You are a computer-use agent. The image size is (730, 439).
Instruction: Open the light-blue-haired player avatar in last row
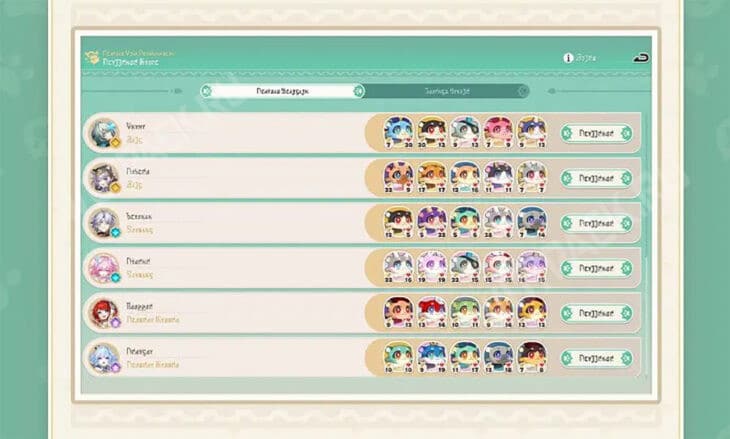(103, 358)
